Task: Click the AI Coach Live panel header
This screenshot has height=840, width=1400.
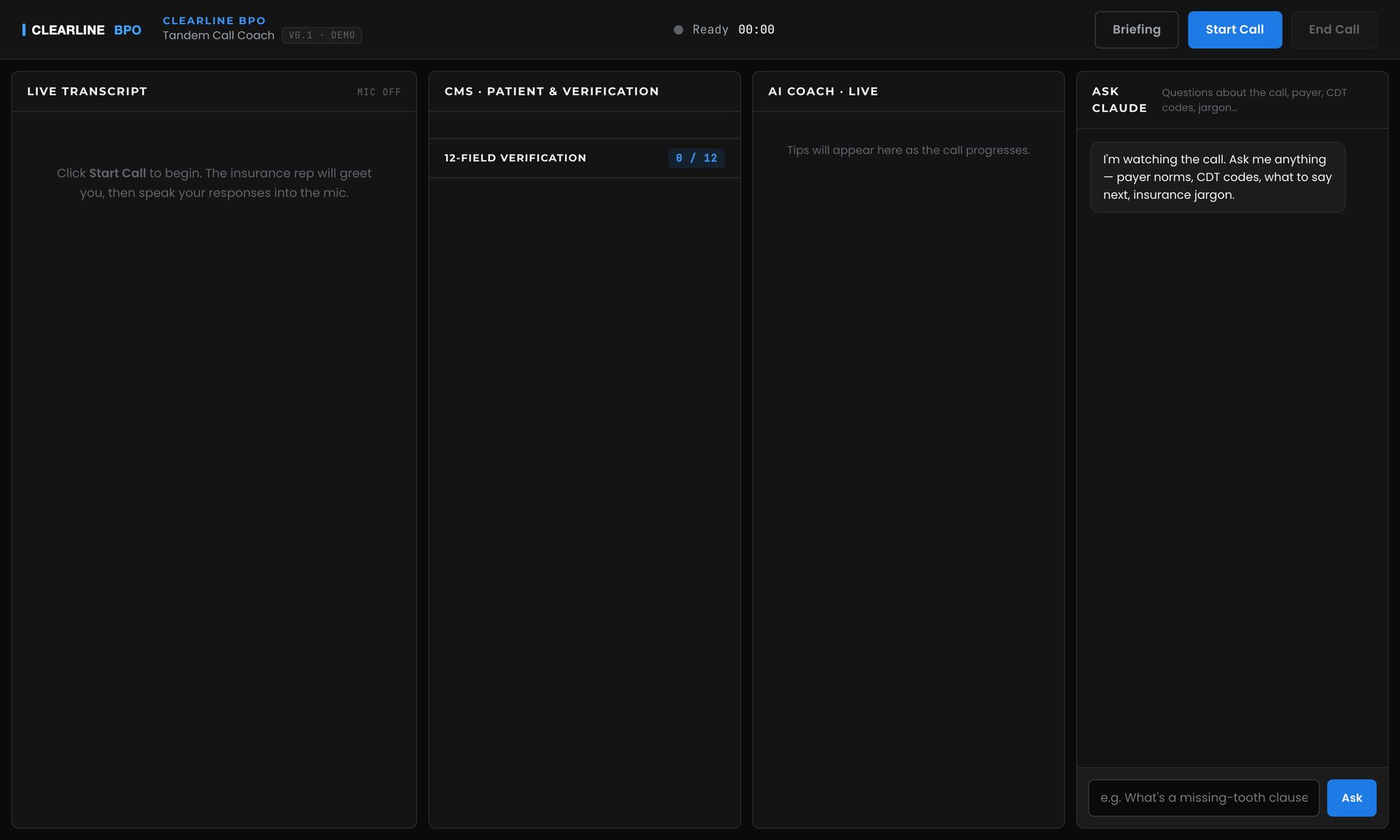Action: point(822,91)
